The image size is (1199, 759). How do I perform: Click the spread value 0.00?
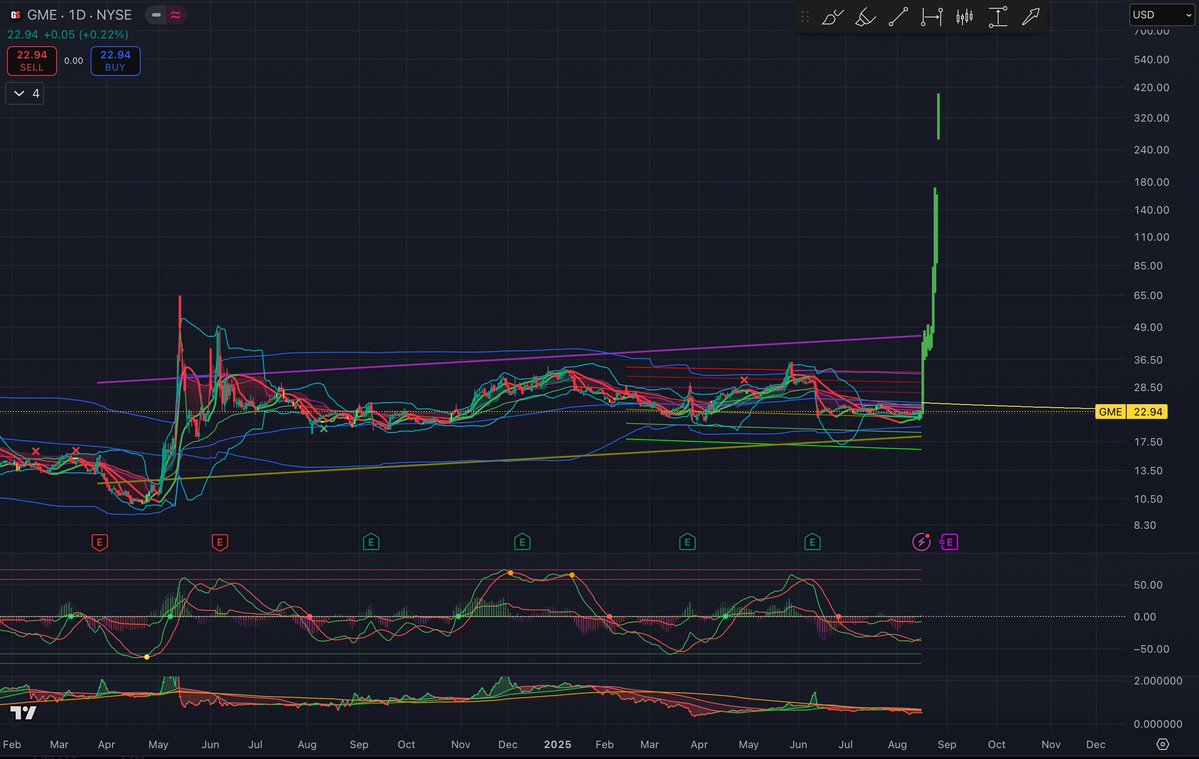click(73, 60)
